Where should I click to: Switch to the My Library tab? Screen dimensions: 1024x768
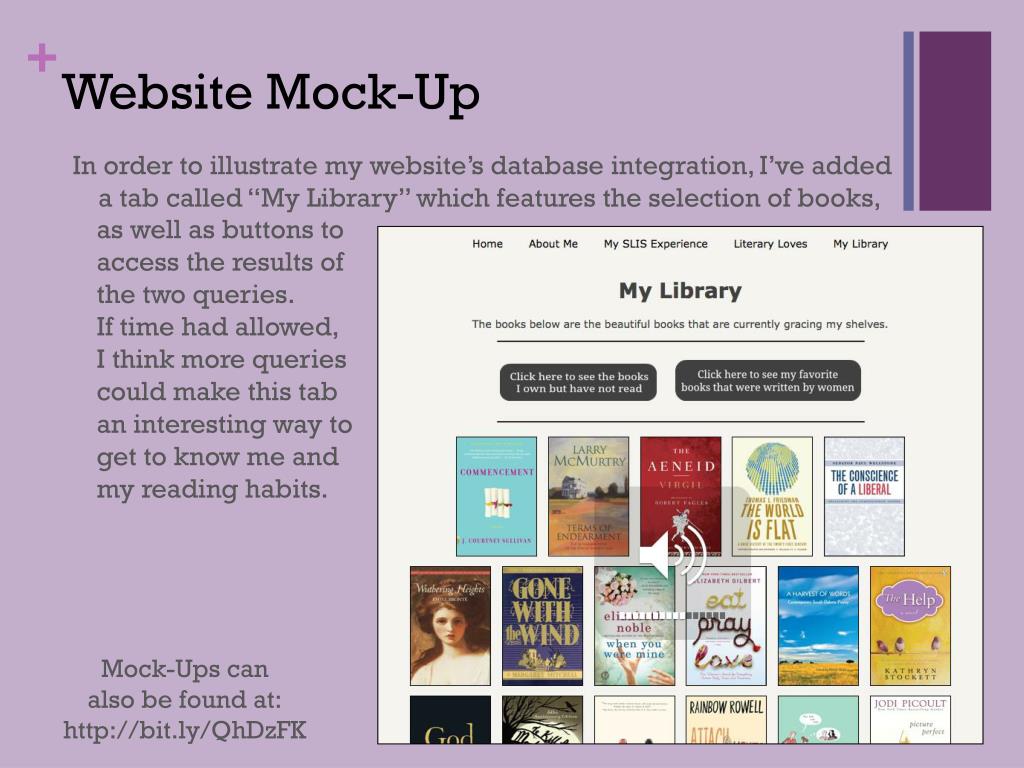(860, 244)
